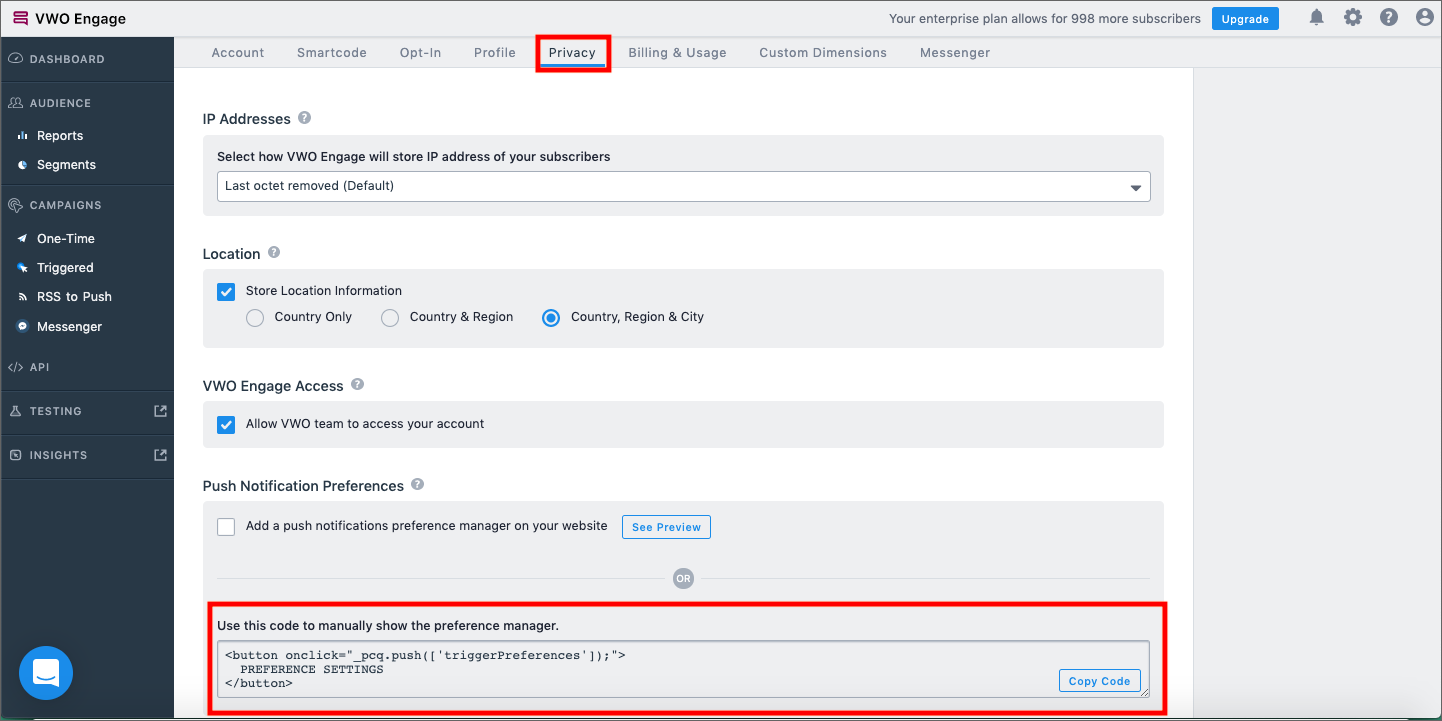Click the Campaigns megaphone icon
Viewport: 1442px width, 721px height.
(15, 205)
